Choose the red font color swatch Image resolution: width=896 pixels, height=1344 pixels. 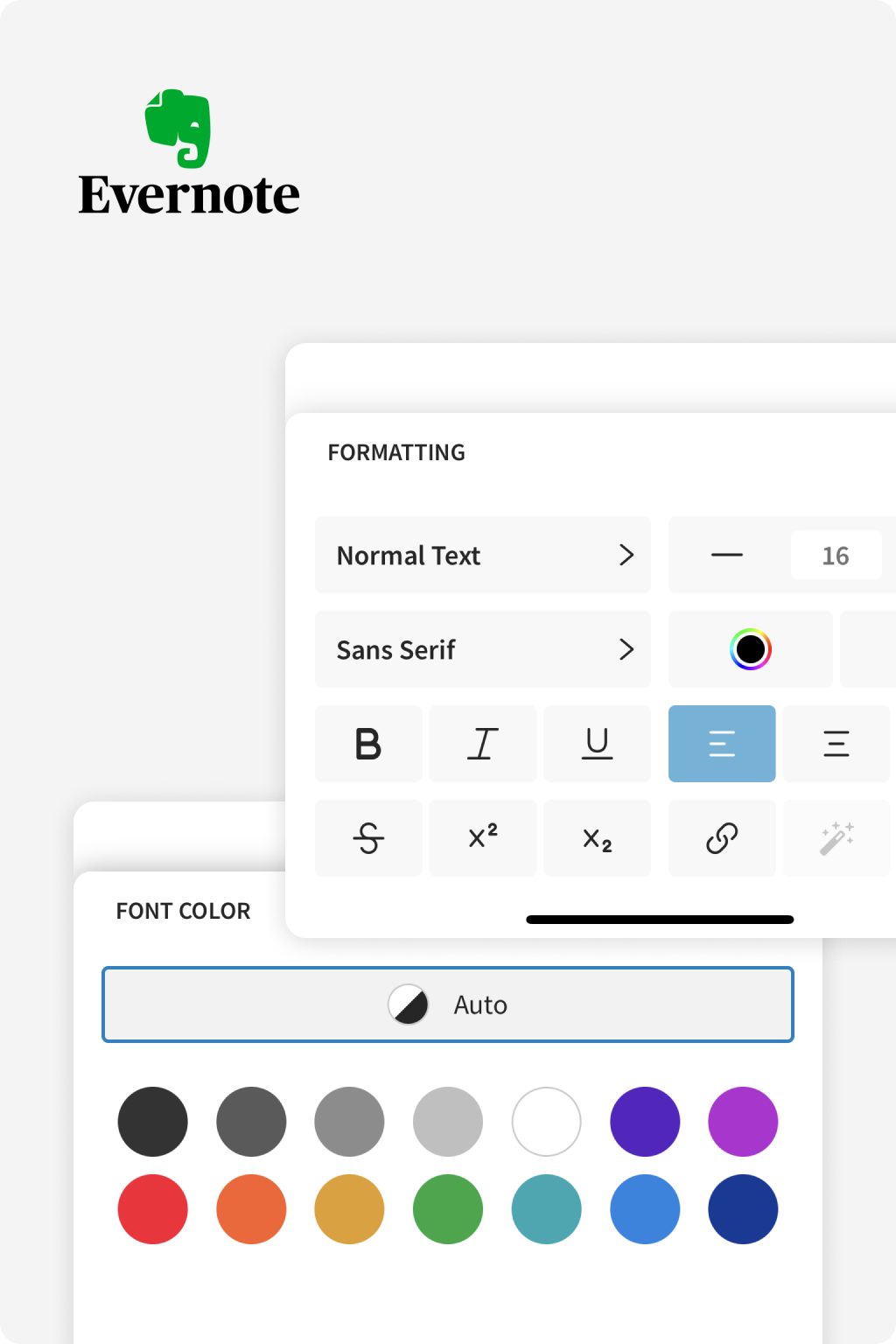[x=153, y=1209]
